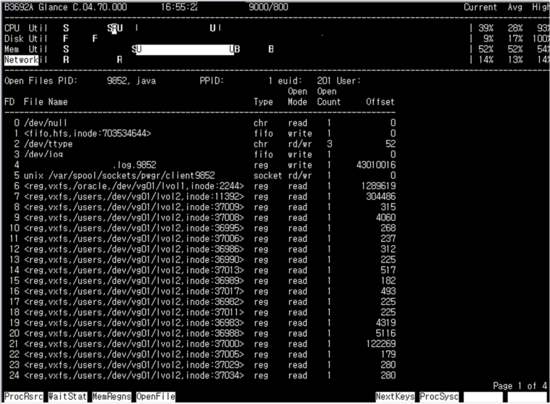Open the MemRegns softkey
Image resolution: width=550 pixels, height=404 pixels.
click(x=111, y=397)
